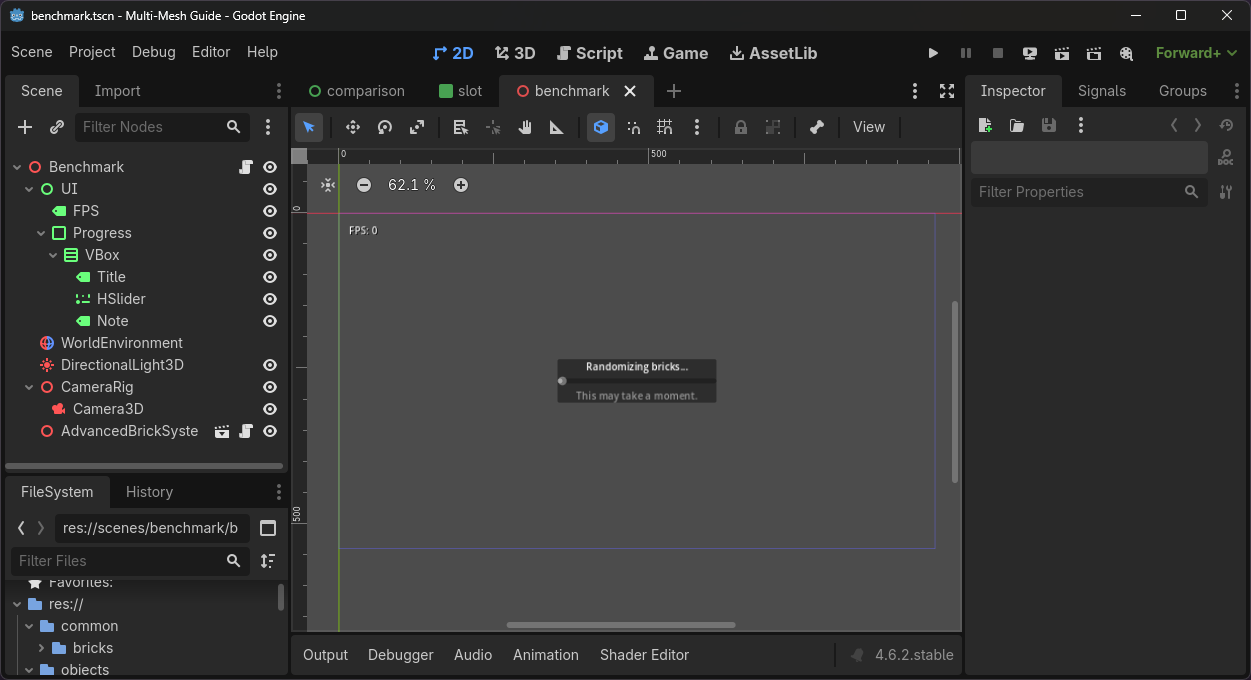Open Inspector object history clock icon
The height and width of the screenshot is (680, 1251).
tap(1226, 125)
